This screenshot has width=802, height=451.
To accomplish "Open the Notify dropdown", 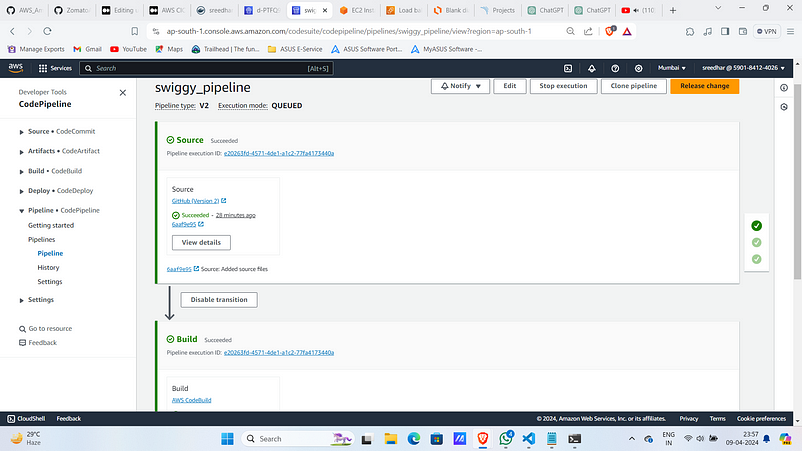I will (460, 86).
